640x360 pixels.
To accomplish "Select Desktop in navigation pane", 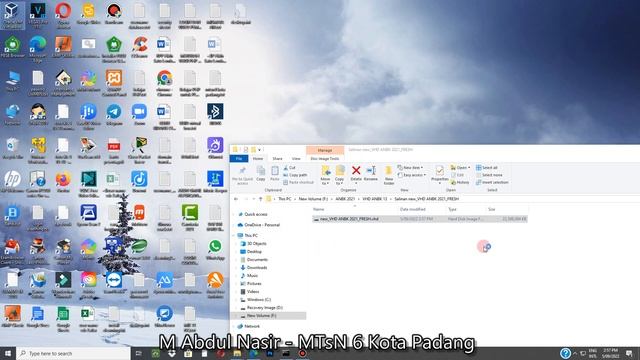I will [x=254, y=252].
